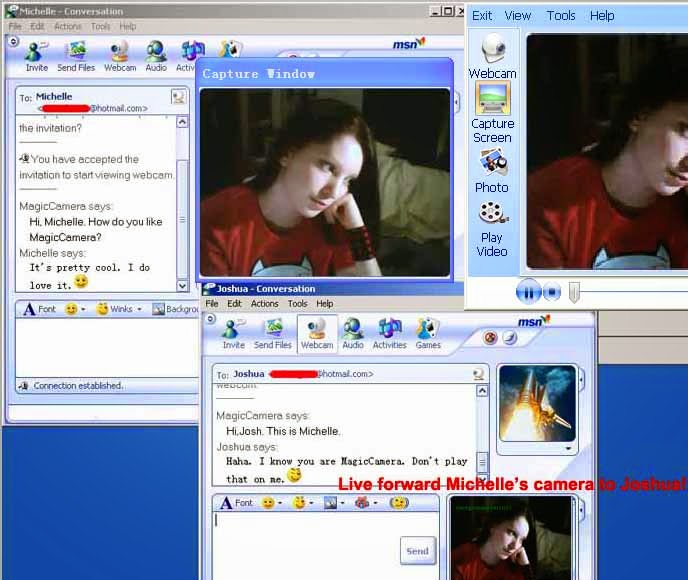The width and height of the screenshot is (688, 580).
Task: Click Send Files in Joshua conversation toolbar
Action: (272, 334)
